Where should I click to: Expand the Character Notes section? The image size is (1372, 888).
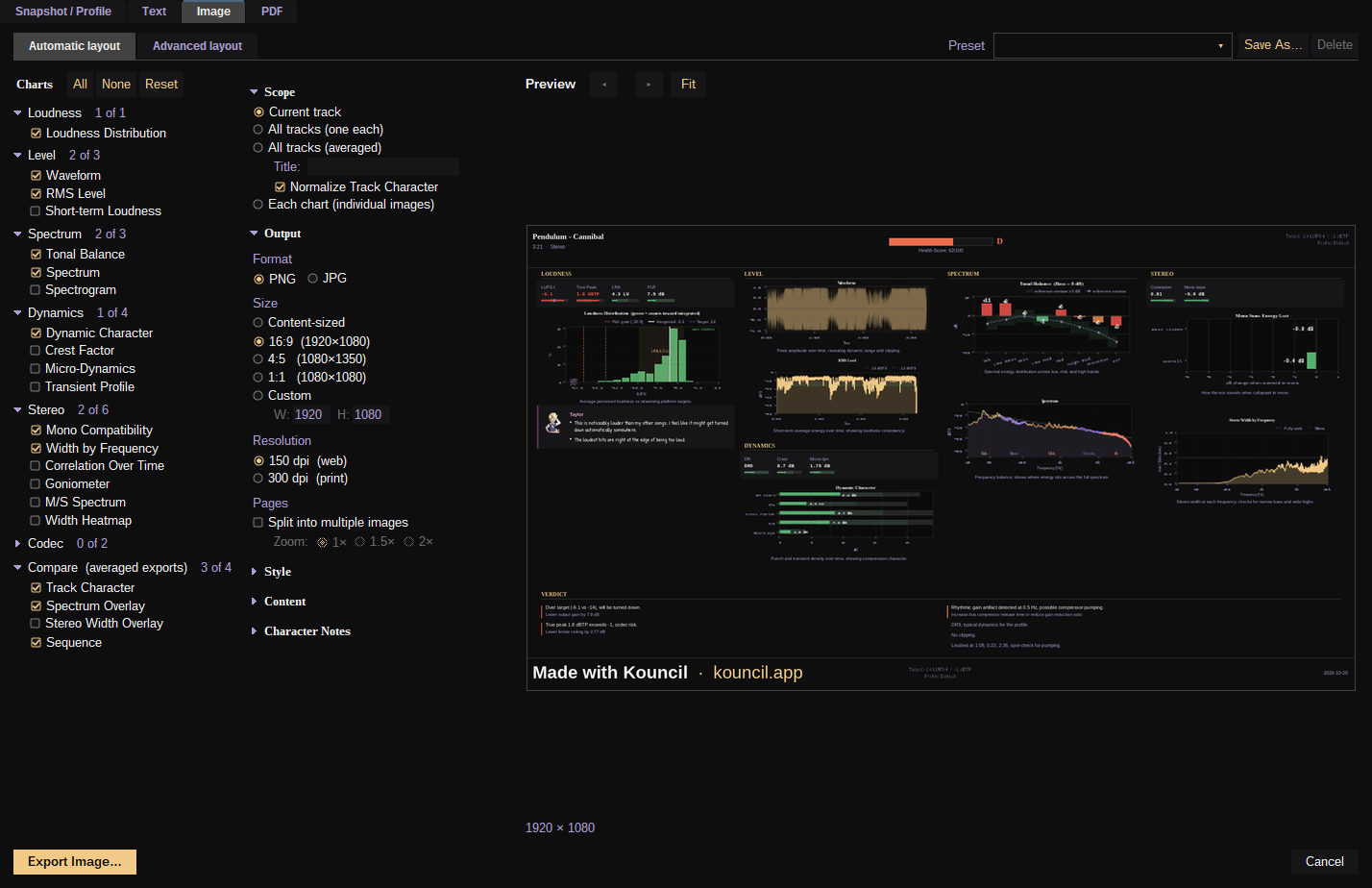(x=255, y=631)
